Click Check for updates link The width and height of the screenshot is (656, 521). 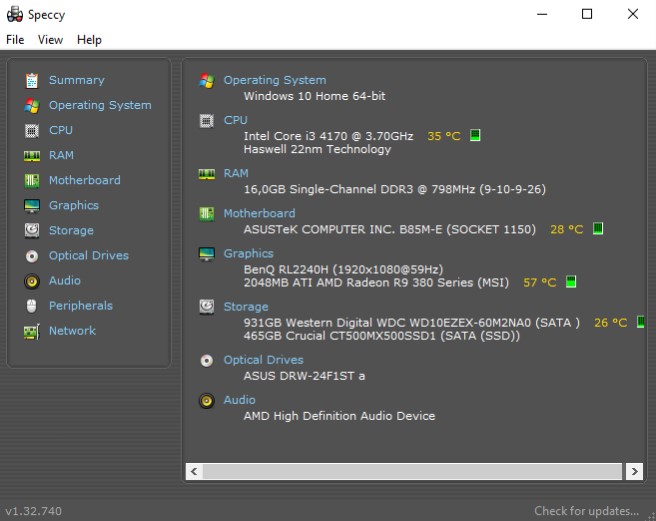(x=587, y=511)
